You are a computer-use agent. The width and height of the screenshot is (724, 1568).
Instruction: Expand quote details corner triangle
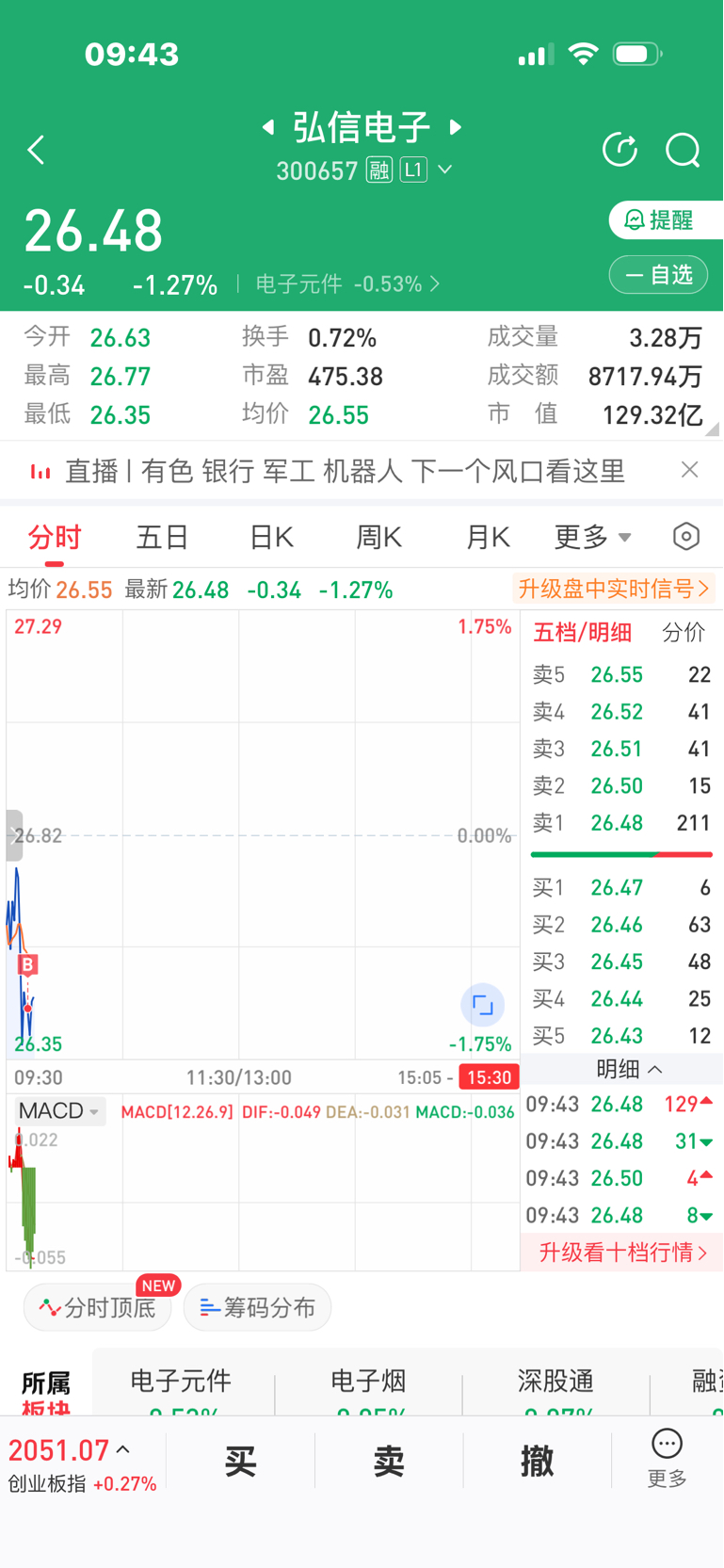[x=713, y=428]
